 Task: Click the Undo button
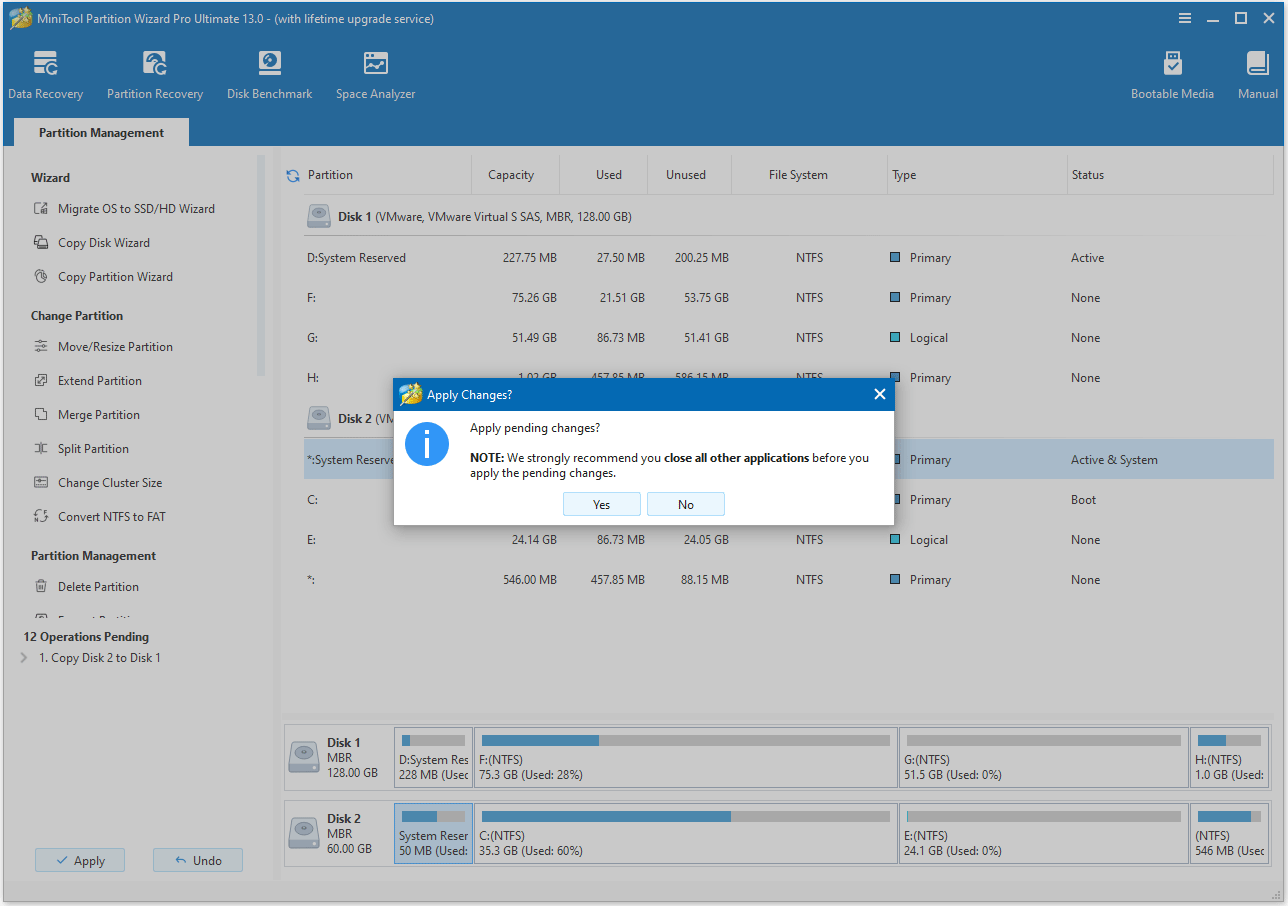(197, 860)
